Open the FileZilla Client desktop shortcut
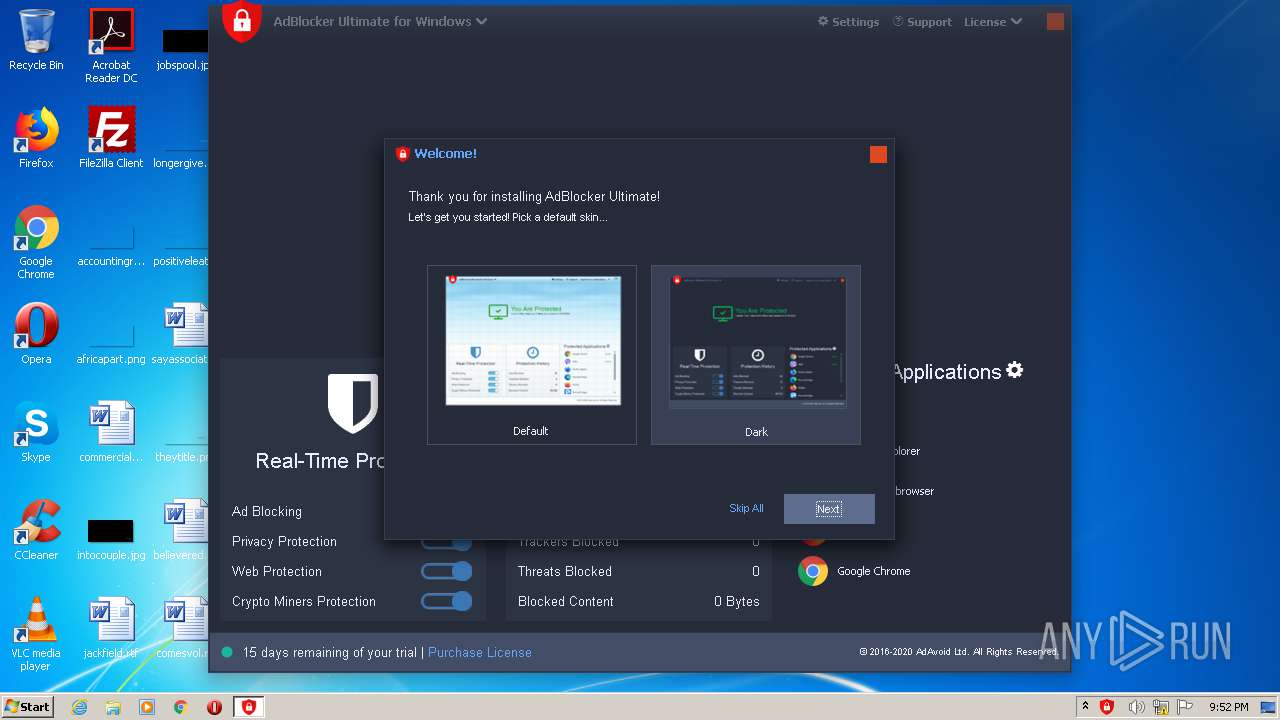 (111, 138)
